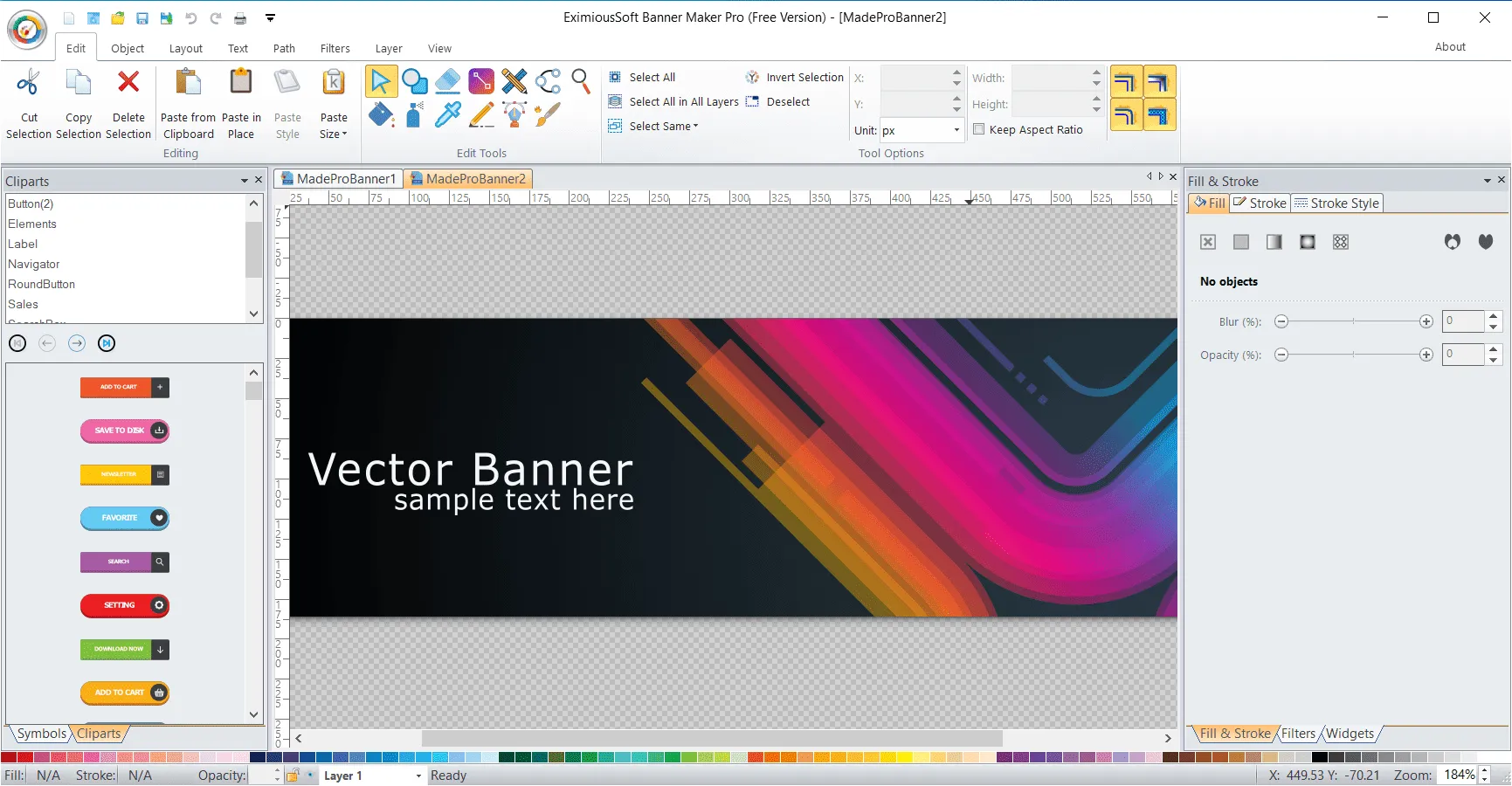1512x786 pixels.
Task: Pick the Paint Bucket tool
Action: 381,114
